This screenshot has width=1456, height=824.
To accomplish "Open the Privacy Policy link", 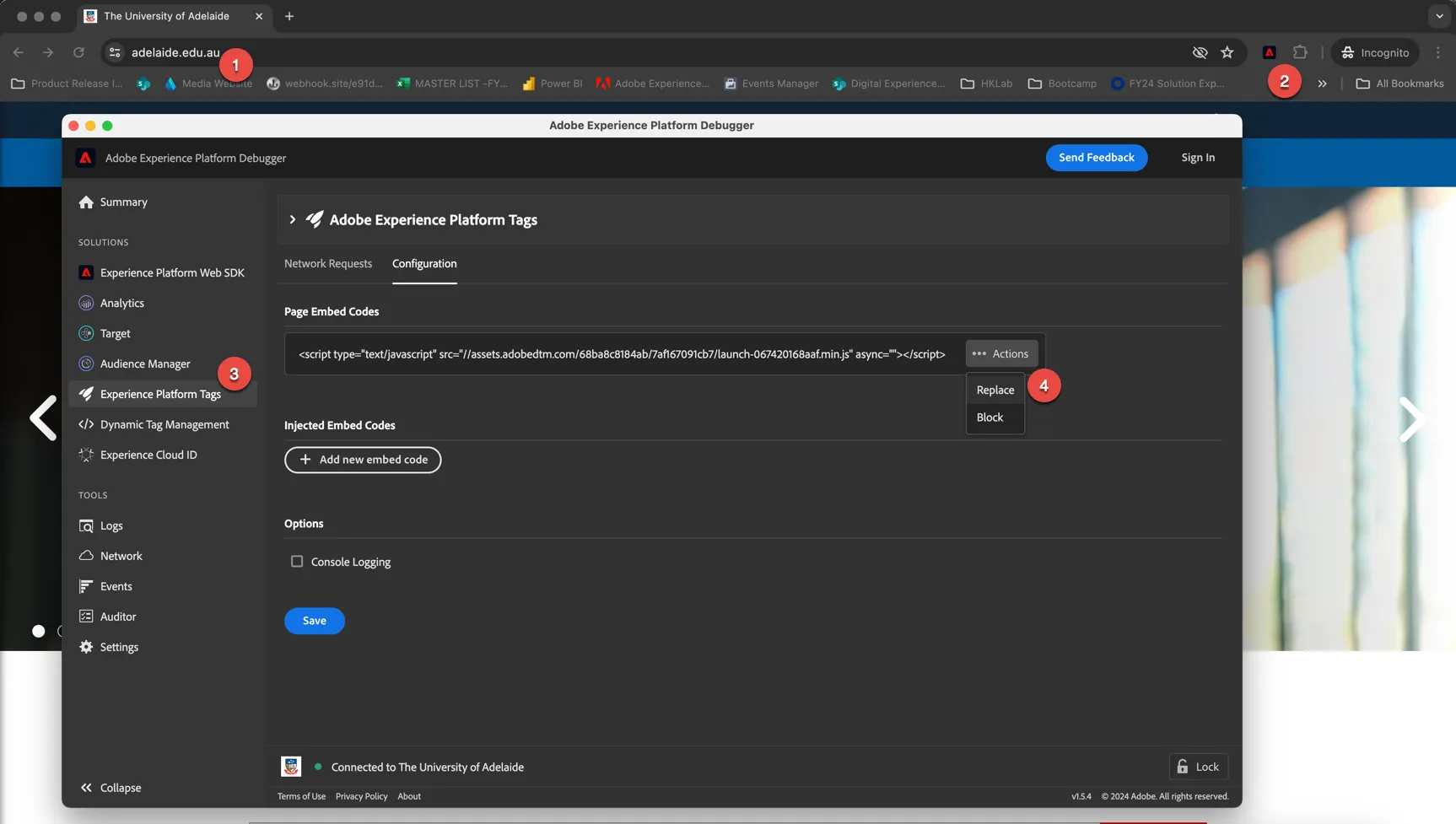I will click(362, 796).
